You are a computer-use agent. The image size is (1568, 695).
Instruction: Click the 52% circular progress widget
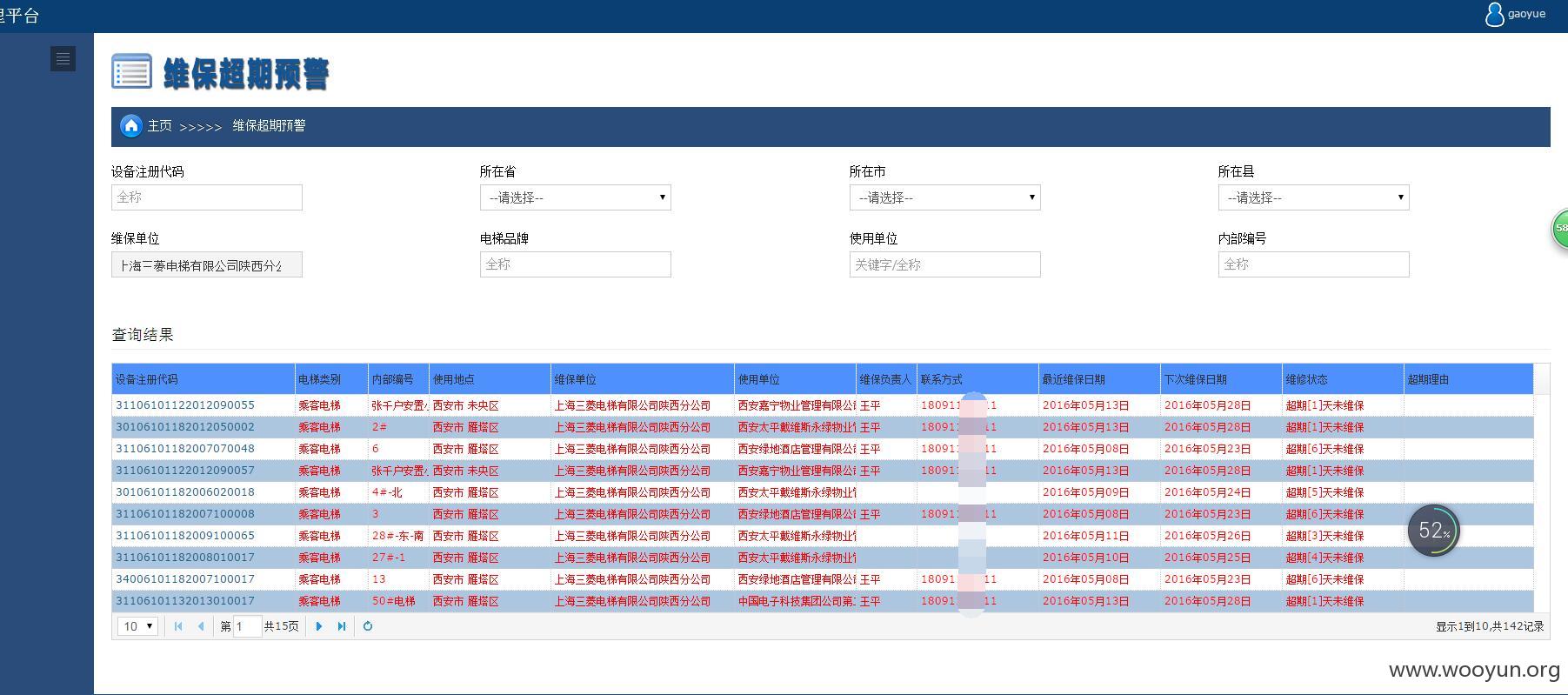click(1433, 530)
